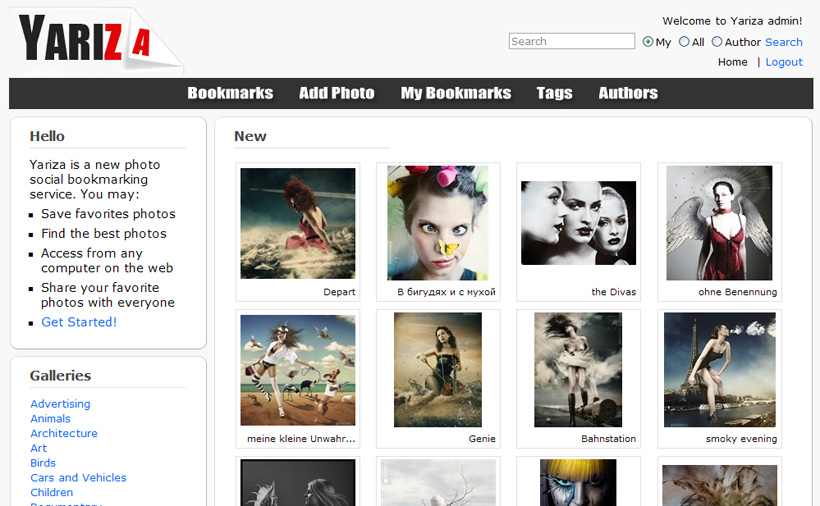Click the 'meine kleine Unwahr...' caption

(301, 439)
